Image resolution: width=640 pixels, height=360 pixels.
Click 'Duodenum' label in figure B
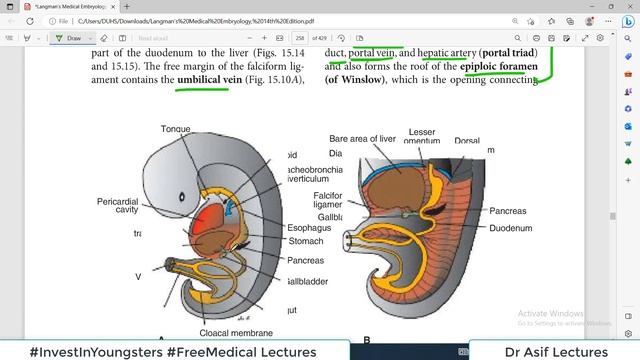pos(511,228)
